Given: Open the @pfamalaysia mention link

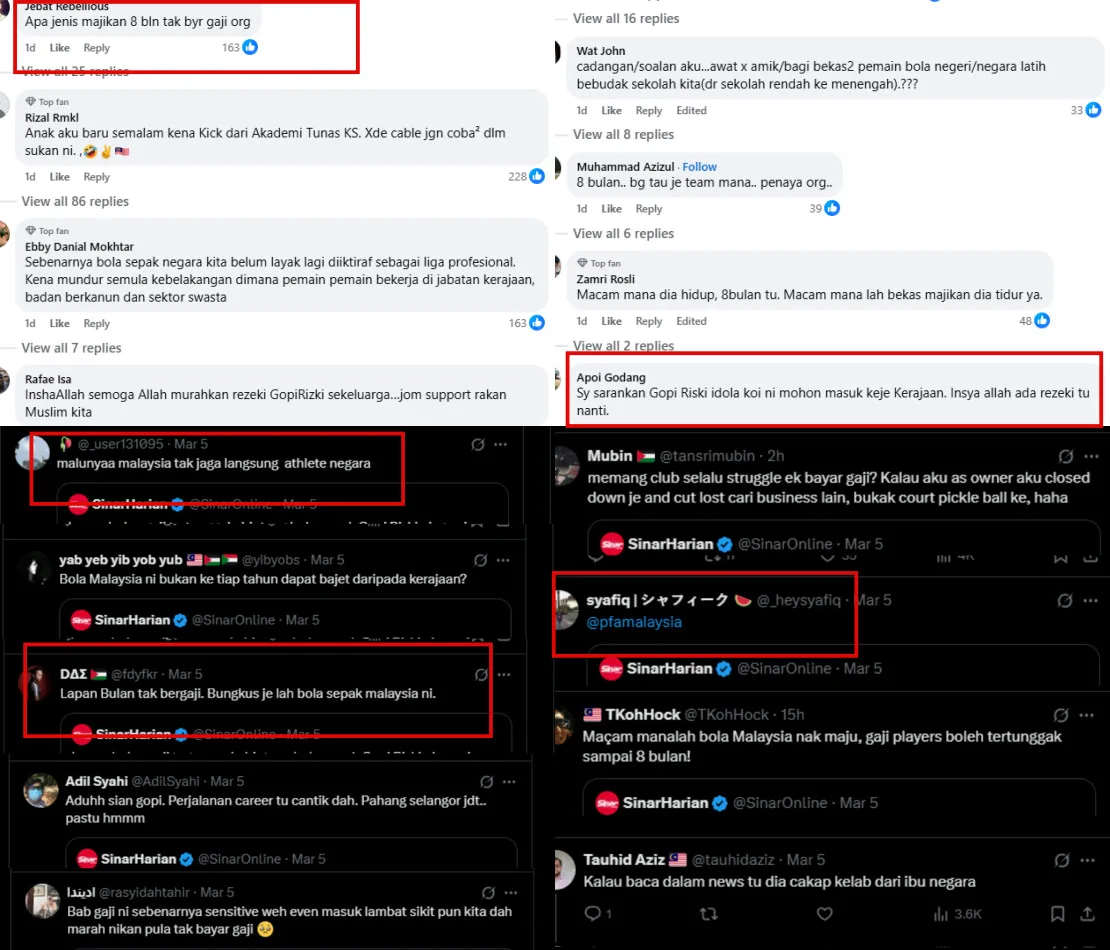Looking at the screenshot, I should (634, 622).
